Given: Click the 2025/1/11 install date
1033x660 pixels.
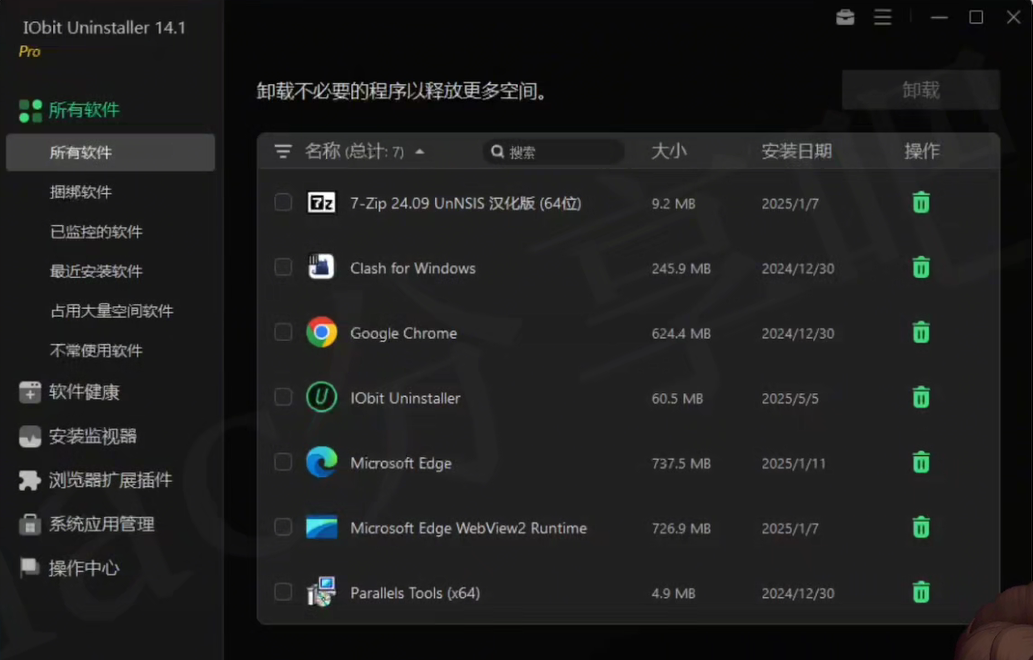Looking at the screenshot, I should tap(793, 463).
